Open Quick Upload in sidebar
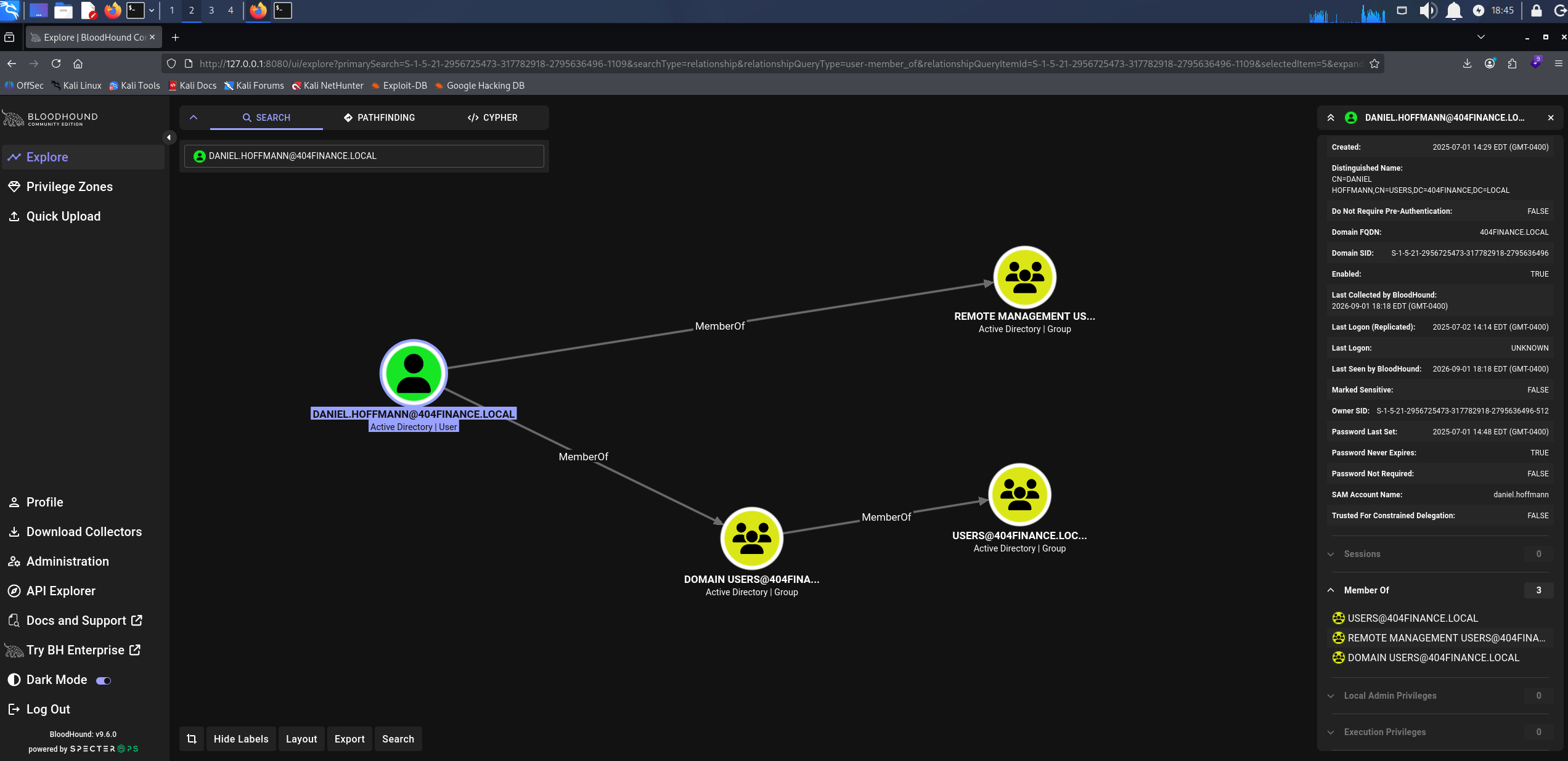The width and height of the screenshot is (1568, 761). pyautogui.click(x=83, y=216)
